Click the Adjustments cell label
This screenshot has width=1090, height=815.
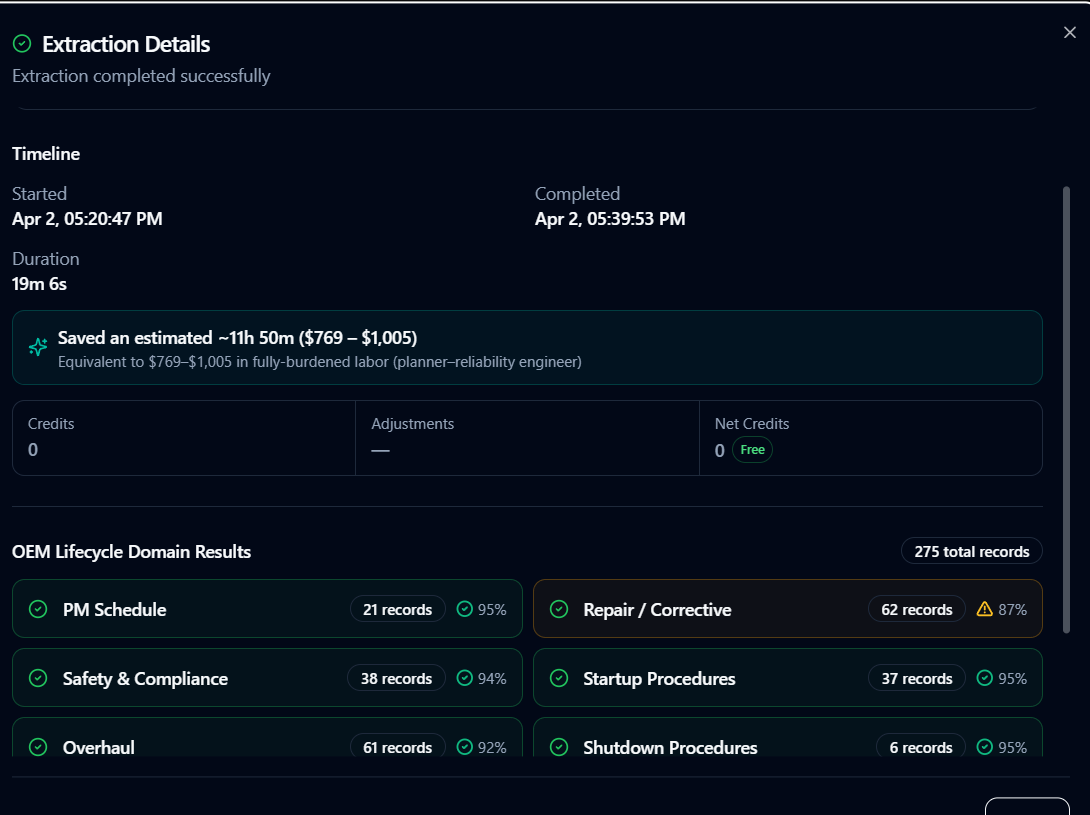click(412, 423)
